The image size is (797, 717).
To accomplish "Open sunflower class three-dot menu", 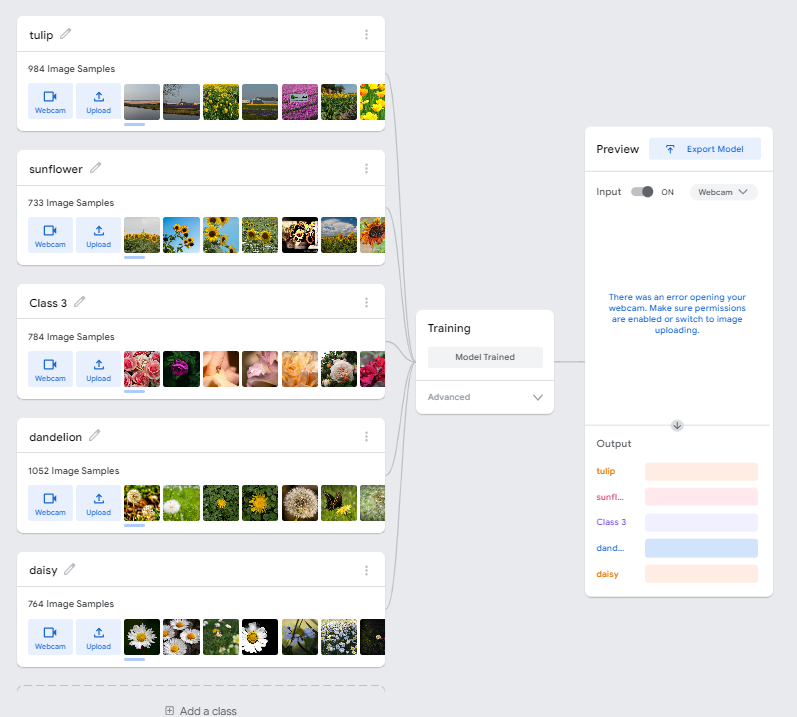I will coord(366,169).
